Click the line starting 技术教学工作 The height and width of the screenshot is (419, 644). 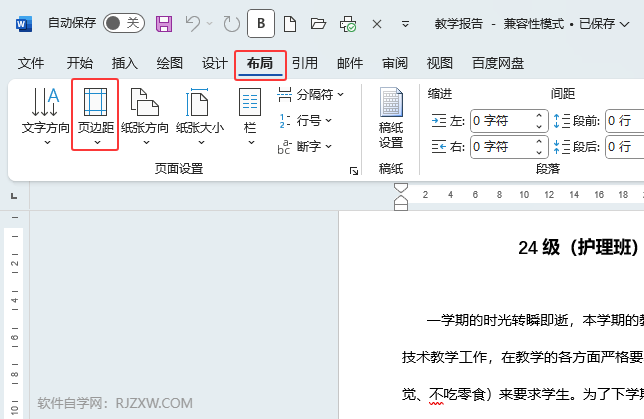pos(522,357)
